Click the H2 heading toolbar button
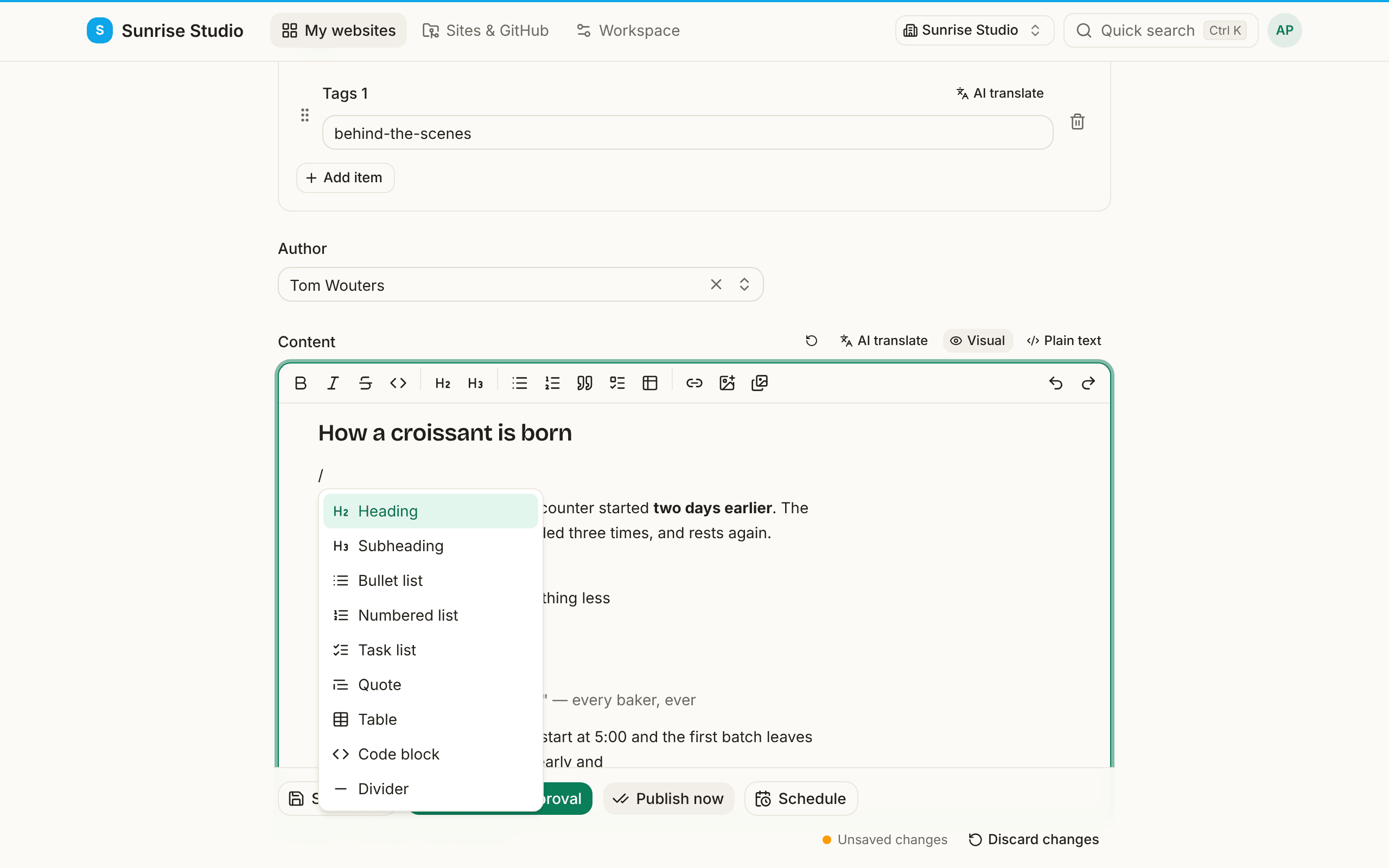The width and height of the screenshot is (1389, 868). click(443, 383)
